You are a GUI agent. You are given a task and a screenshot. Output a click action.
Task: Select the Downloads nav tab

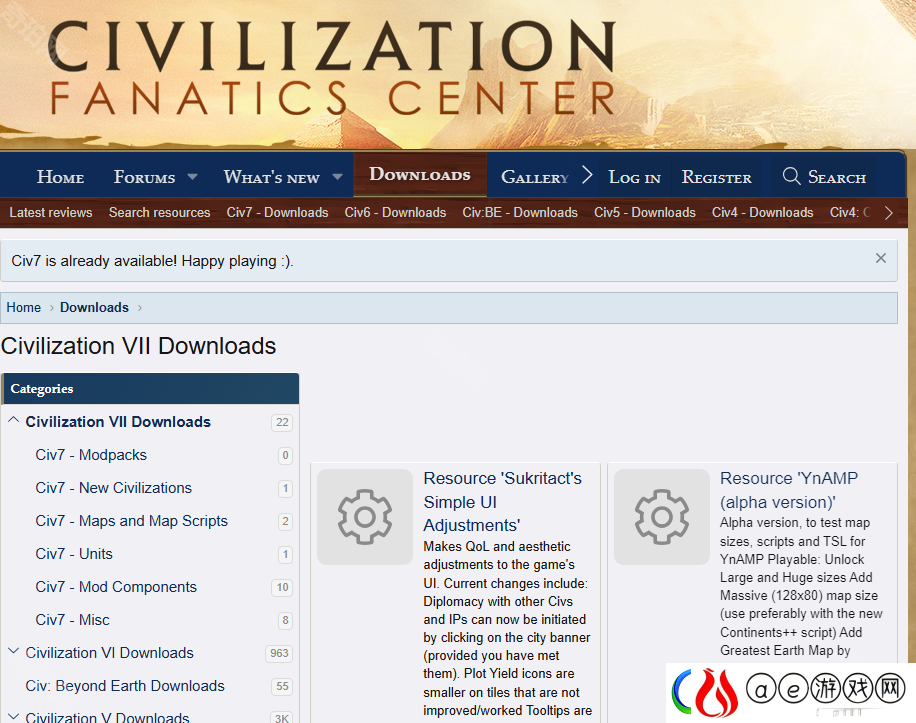(x=420, y=175)
